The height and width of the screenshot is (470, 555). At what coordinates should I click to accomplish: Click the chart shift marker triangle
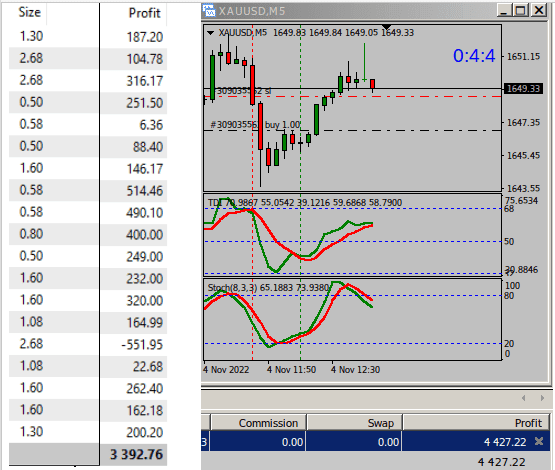click(387, 27)
